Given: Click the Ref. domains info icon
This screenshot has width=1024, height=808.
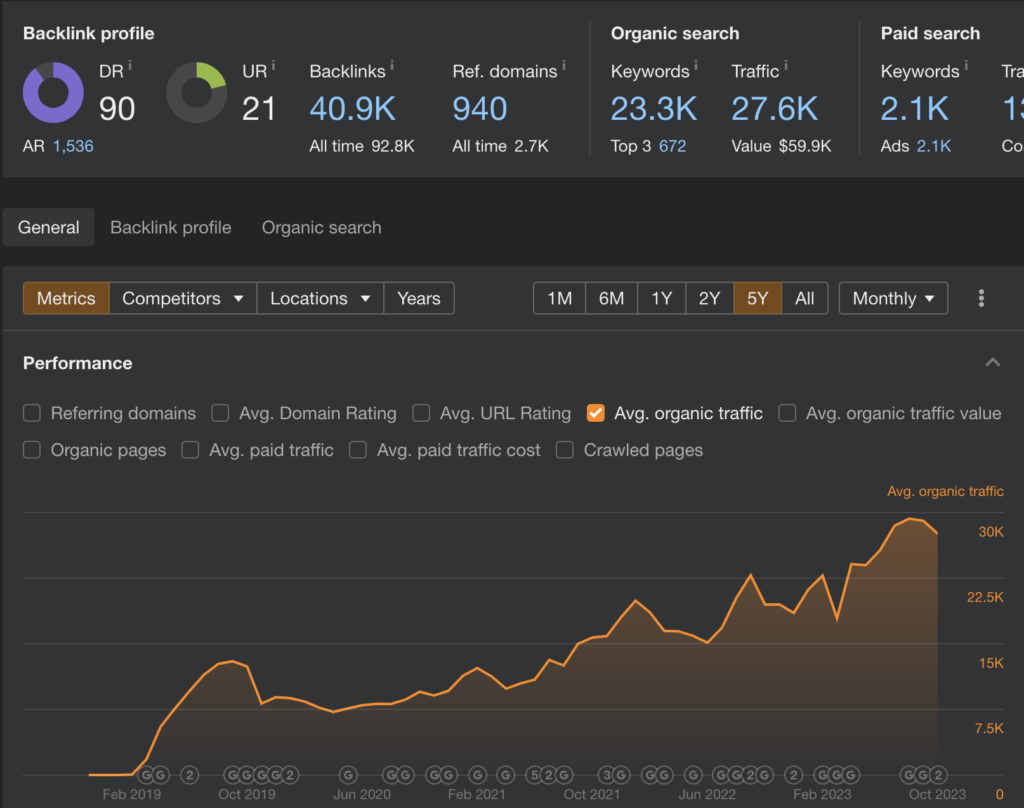Looking at the screenshot, I should tap(564, 65).
